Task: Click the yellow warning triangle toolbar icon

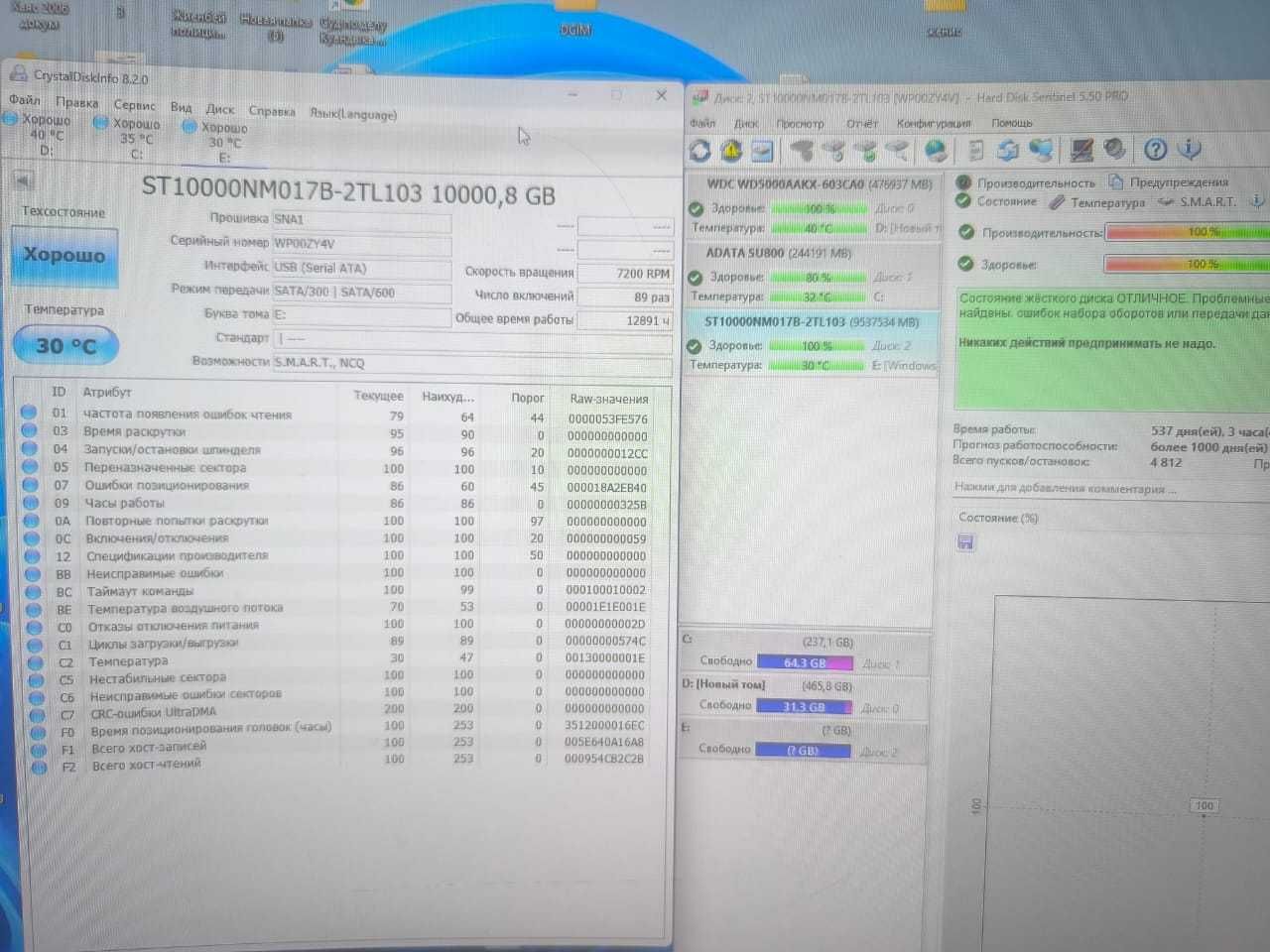Action: tap(731, 151)
